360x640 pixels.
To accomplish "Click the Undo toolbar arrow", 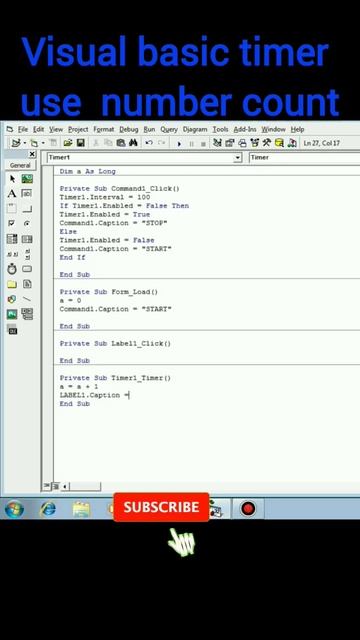I will (x=149, y=143).
